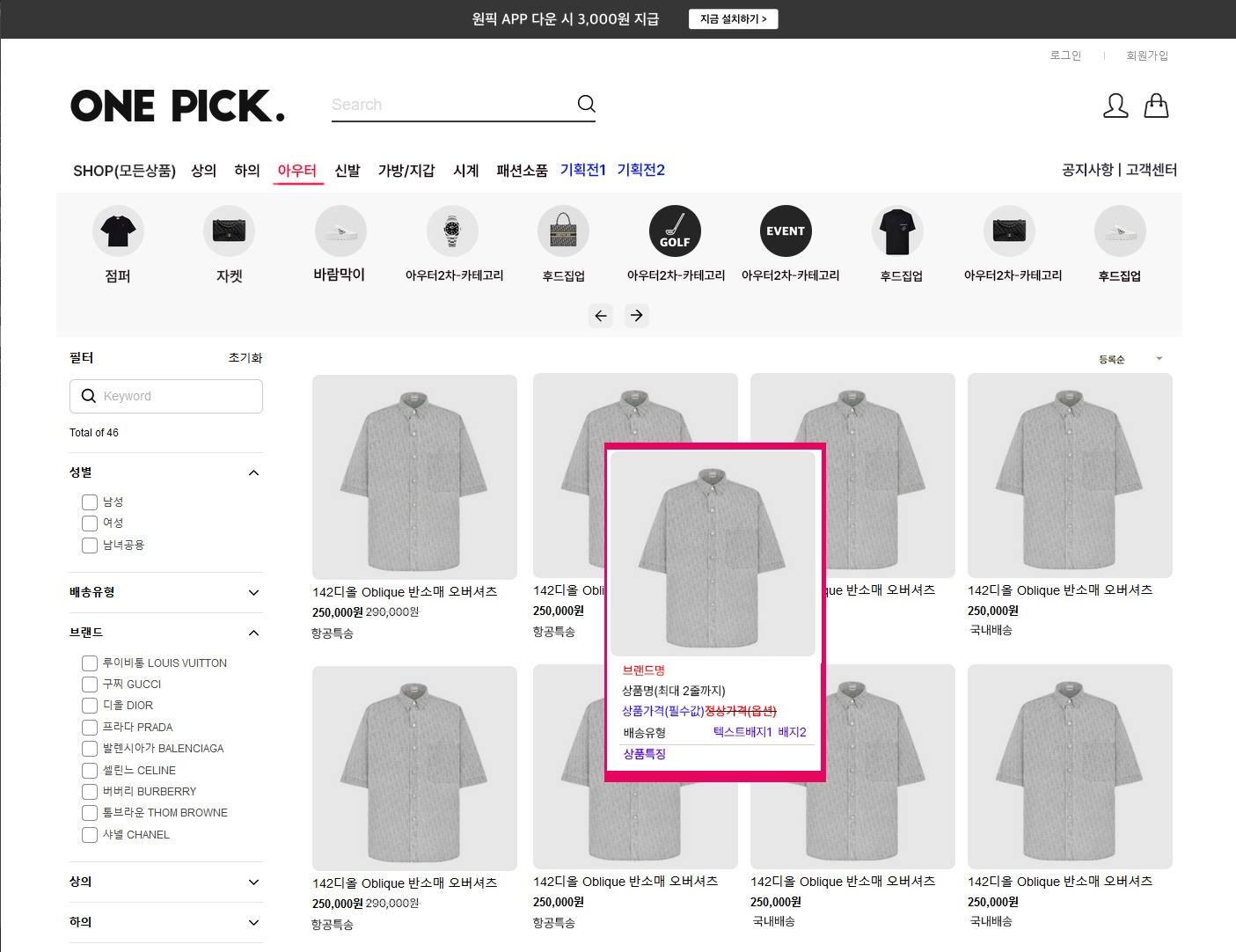Check the 남녀공용 gender filter
The width and height of the screenshot is (1236, 952).
click(90, 546)
